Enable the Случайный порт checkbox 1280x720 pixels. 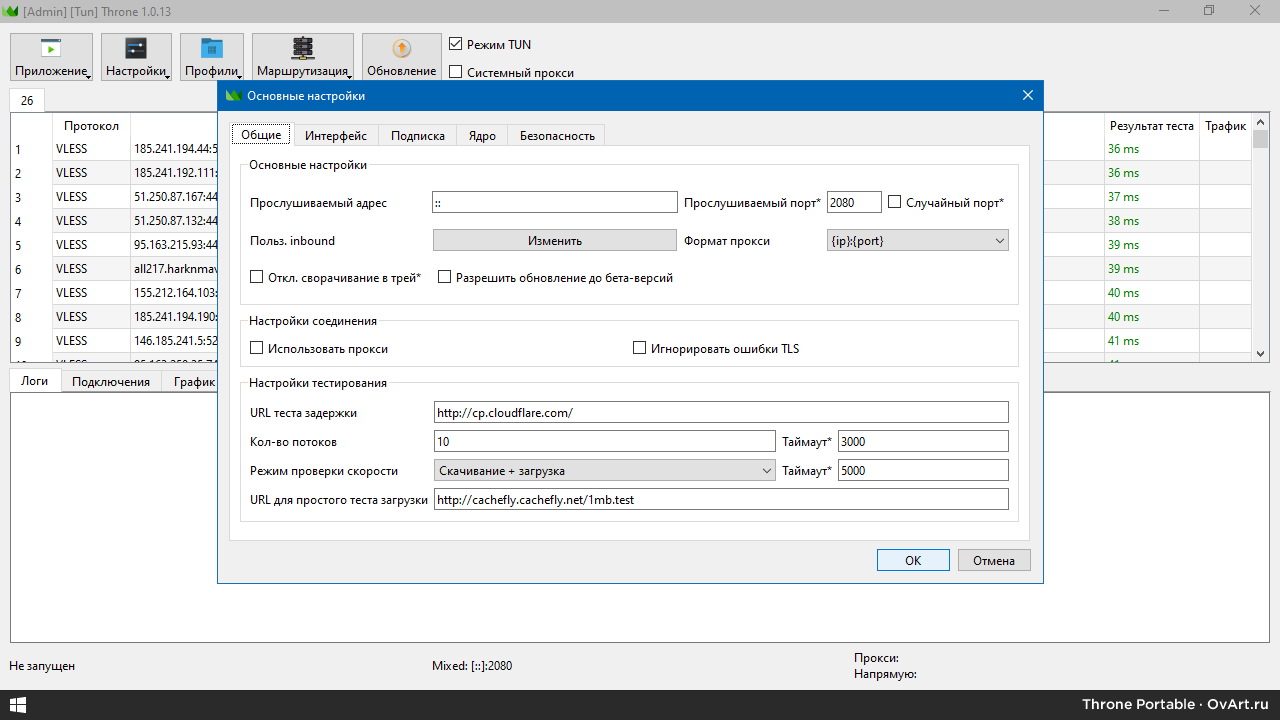[895, 202]
